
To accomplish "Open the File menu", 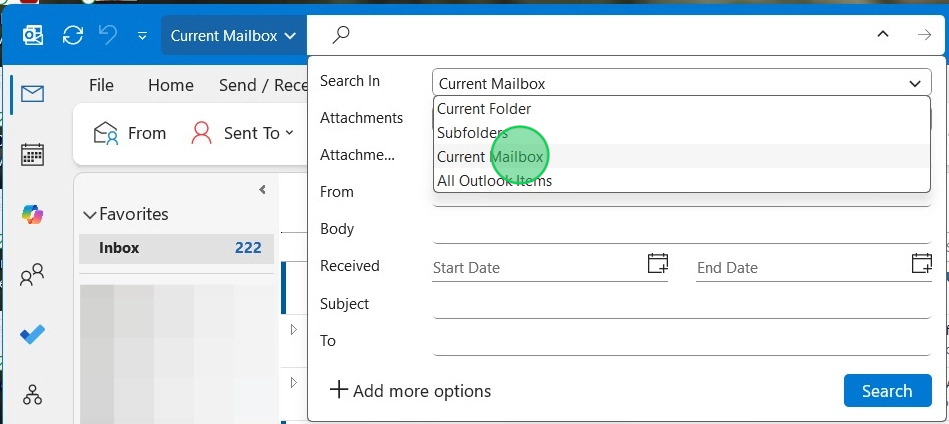I will (101, 85).
